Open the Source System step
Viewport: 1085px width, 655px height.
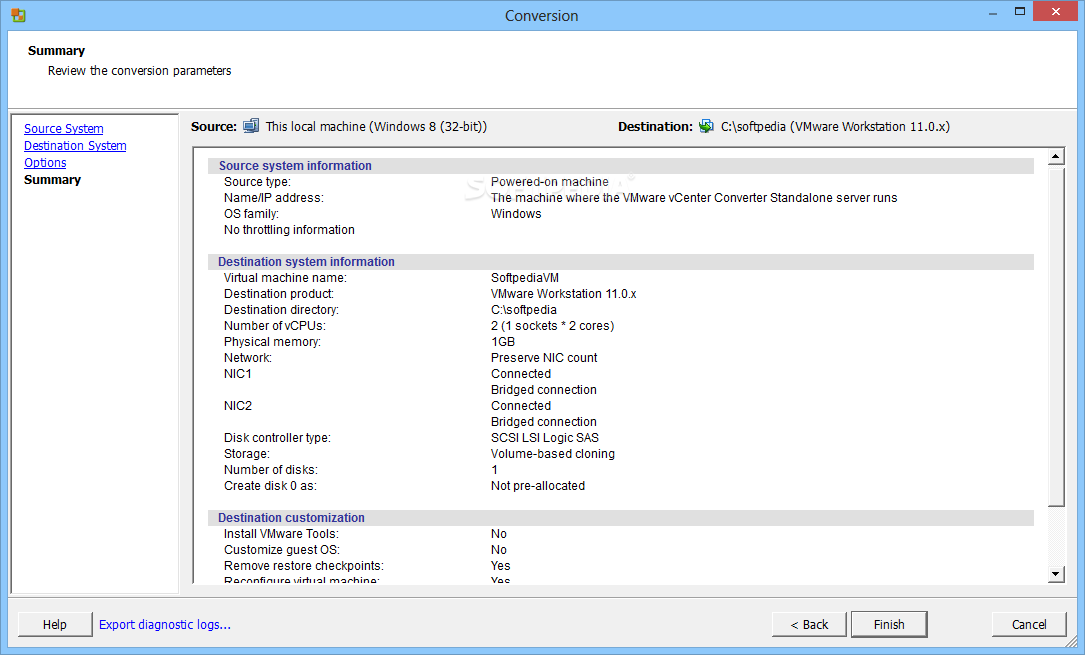(64, 129)
